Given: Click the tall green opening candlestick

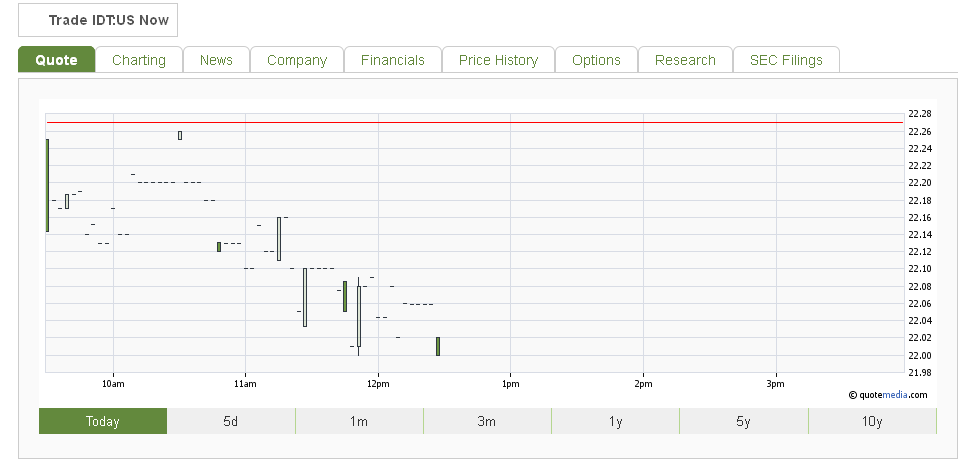Looking at the screenshot, I should pos(47,186).
